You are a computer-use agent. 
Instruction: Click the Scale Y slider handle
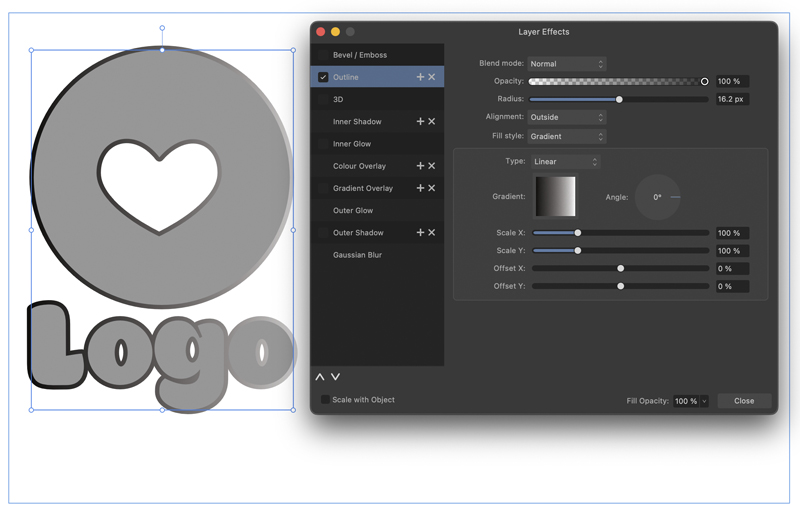point(578,250)
